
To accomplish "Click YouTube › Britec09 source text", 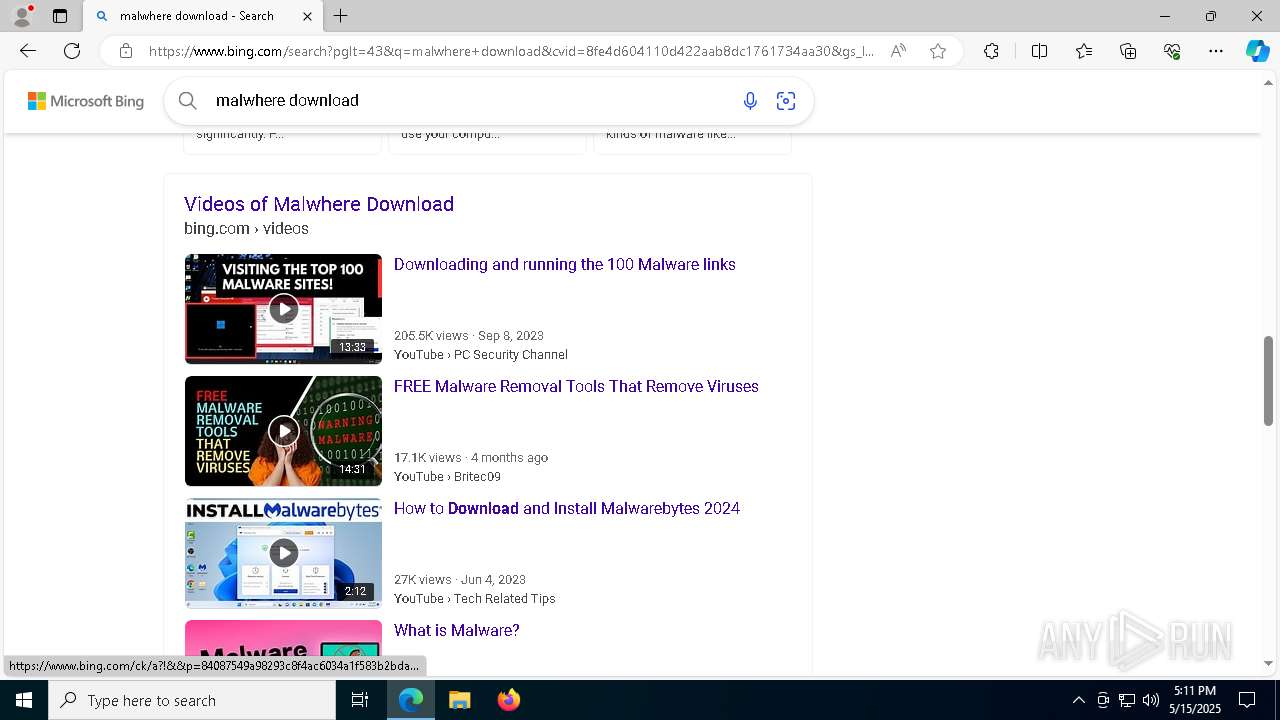I will click(447, 477).
